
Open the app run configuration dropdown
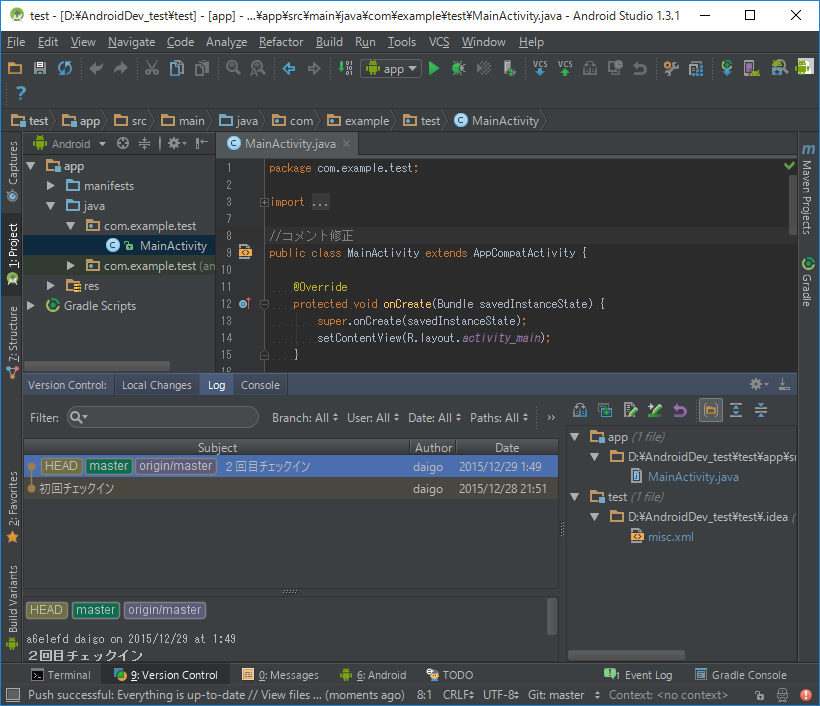(x=391, y=69)
